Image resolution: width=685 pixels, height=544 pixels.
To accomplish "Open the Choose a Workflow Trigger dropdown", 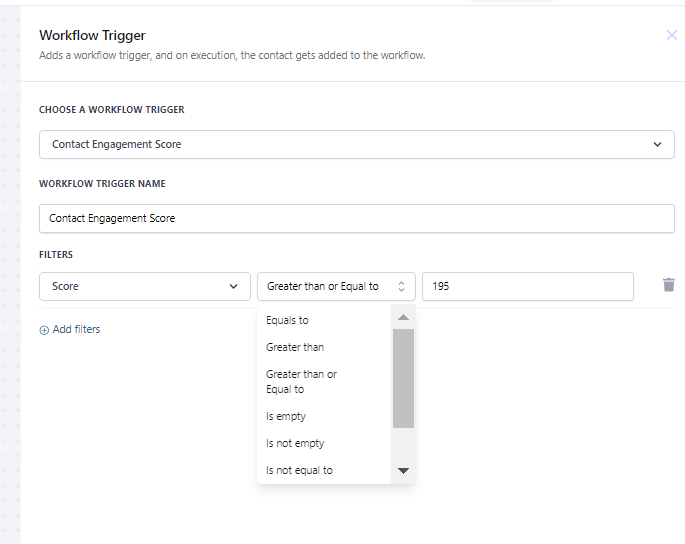I will click(x=356, y=144).
